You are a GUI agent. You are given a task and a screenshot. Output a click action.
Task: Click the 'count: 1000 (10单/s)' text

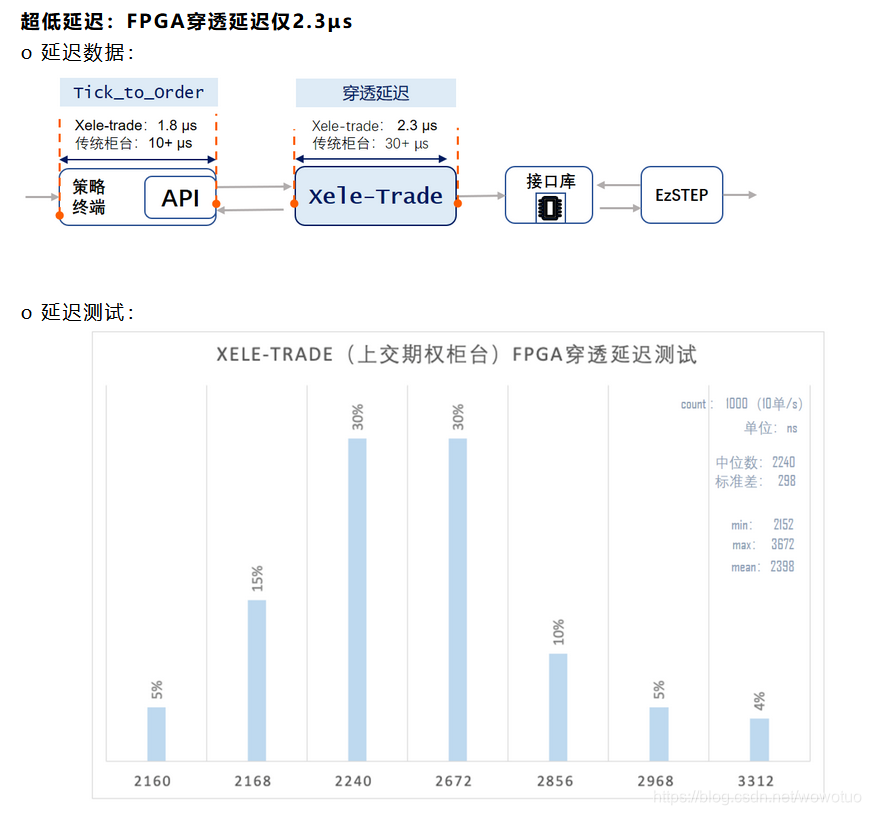pos(742,404)
